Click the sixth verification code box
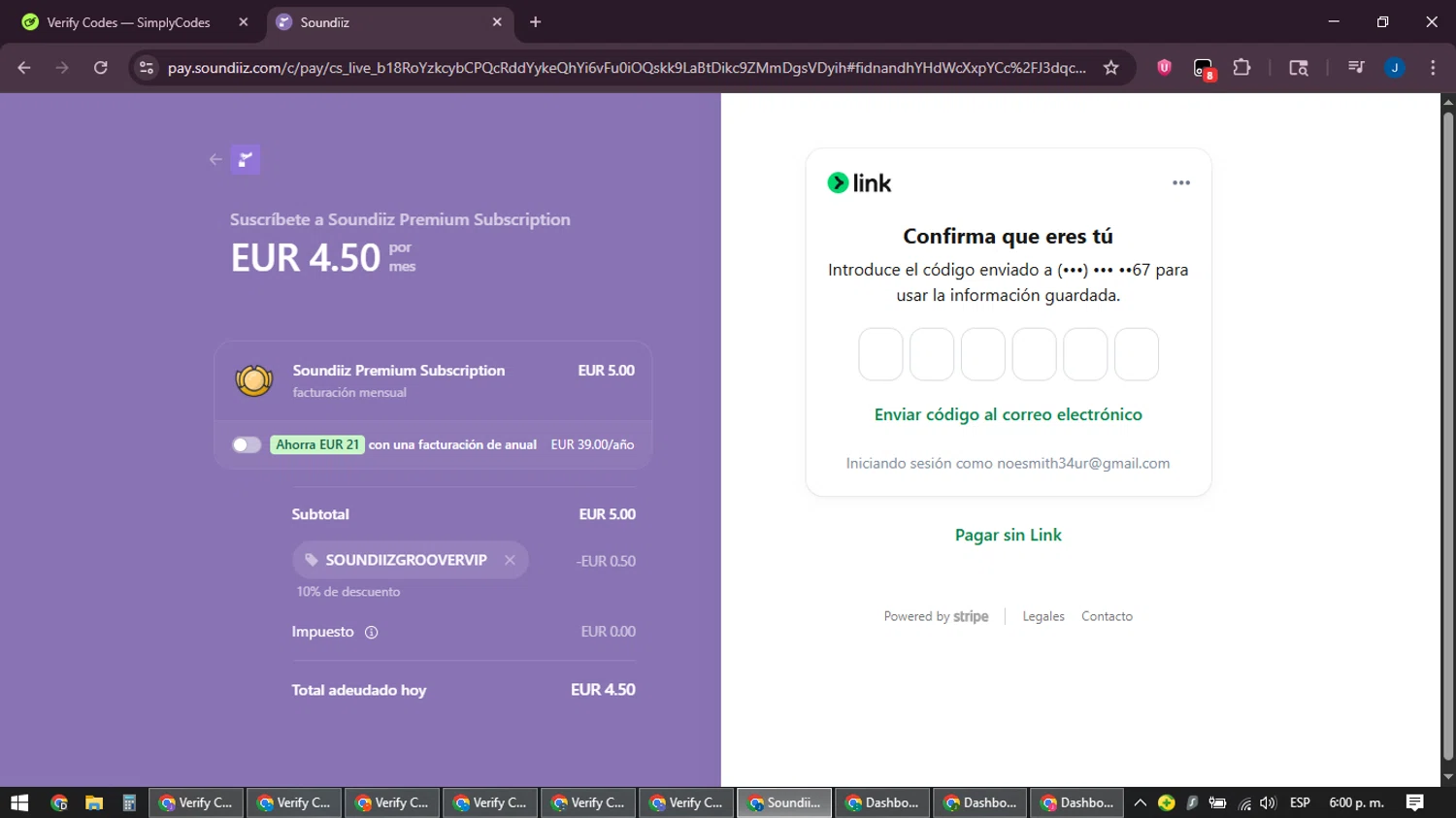This screenshot has height=818, width=1456. click(1137, 354)
